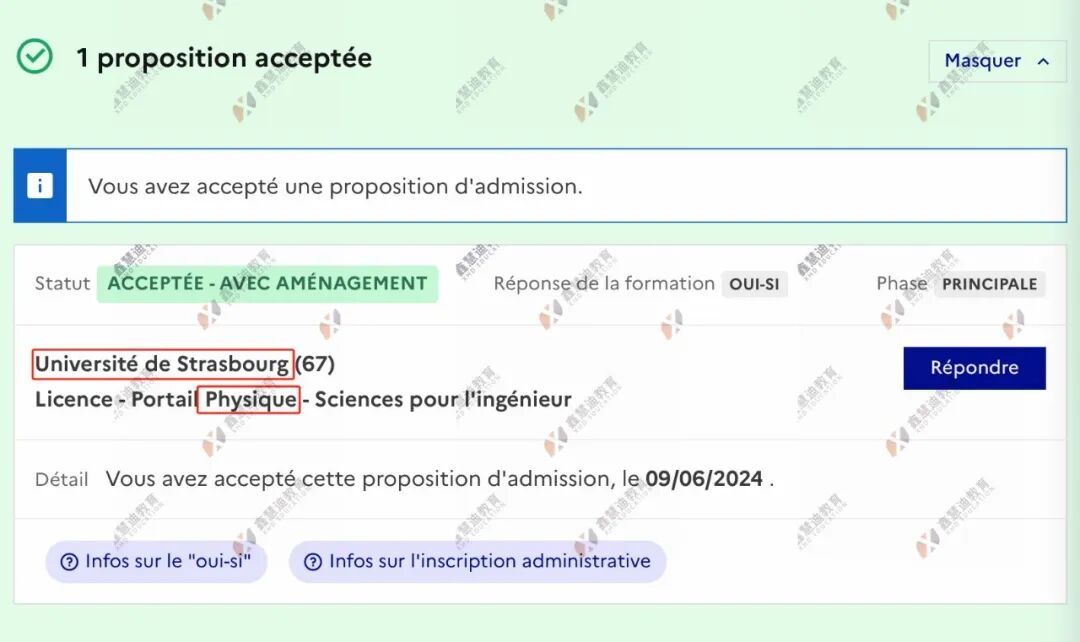Viewport: 1080px width, 642px height.
Task: Click the 1 proposition acceptée heading
Action: coord(224,58)
